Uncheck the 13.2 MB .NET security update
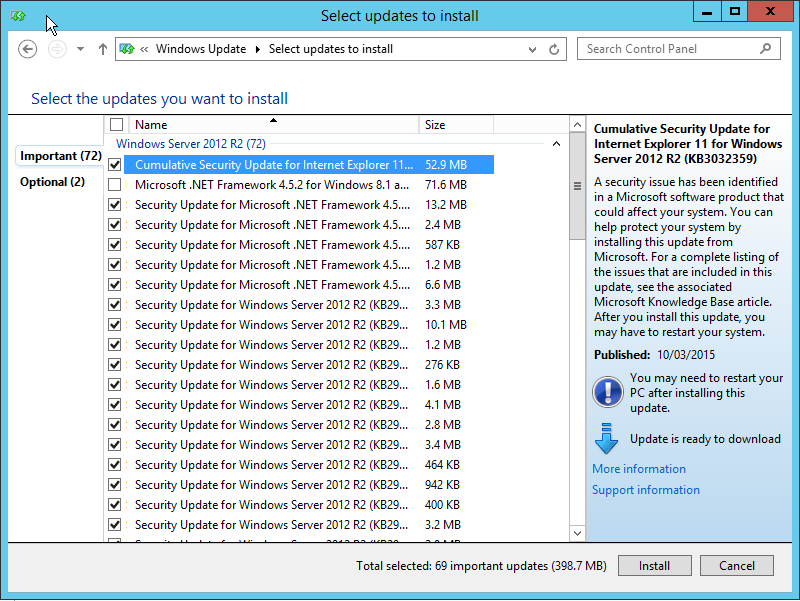 [115, 205]
